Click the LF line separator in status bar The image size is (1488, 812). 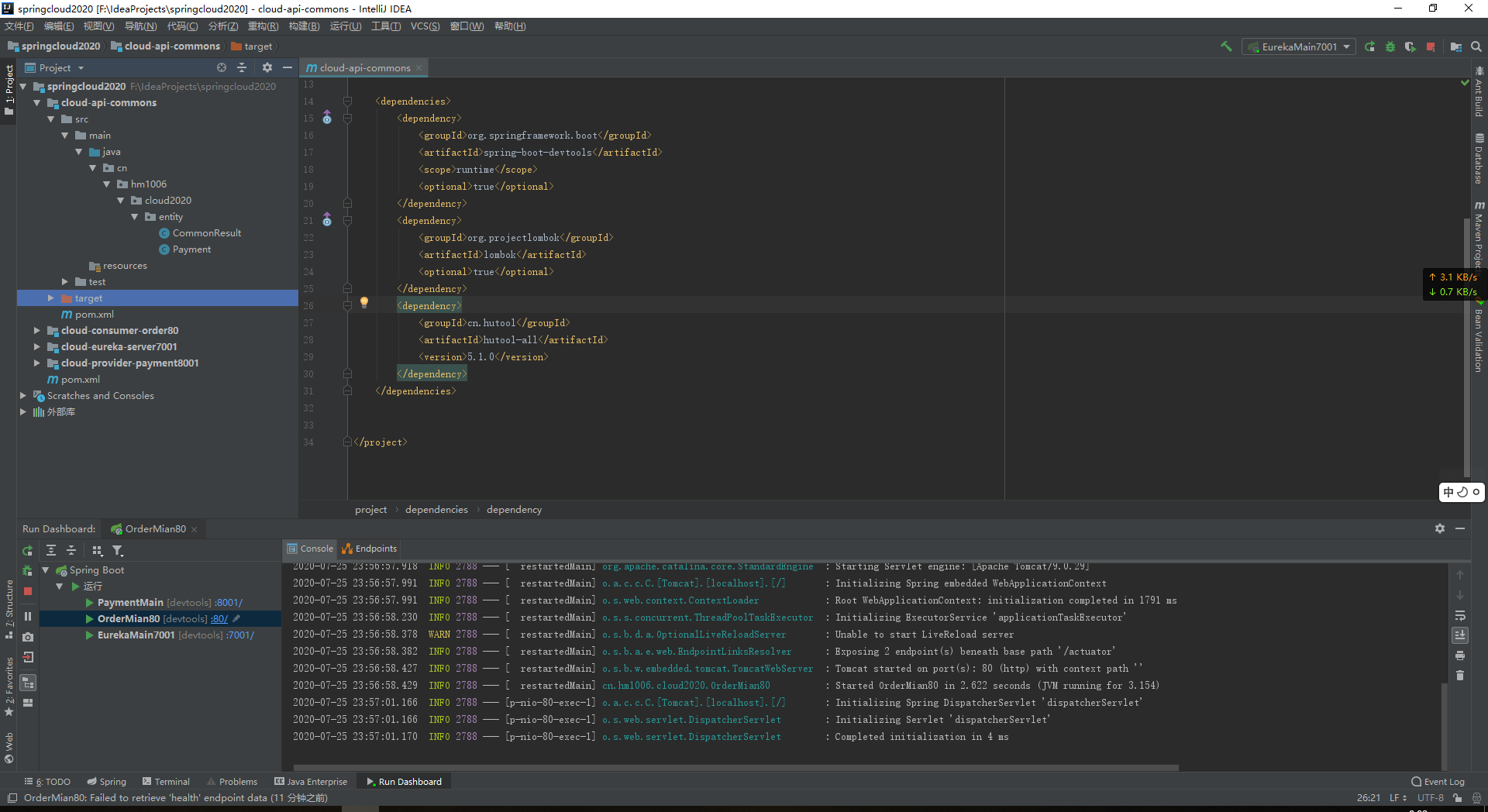(x=1397, y=797)
